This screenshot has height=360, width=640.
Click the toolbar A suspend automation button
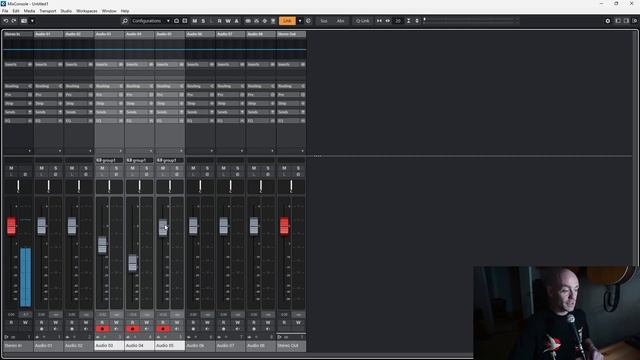coord(236,21)
